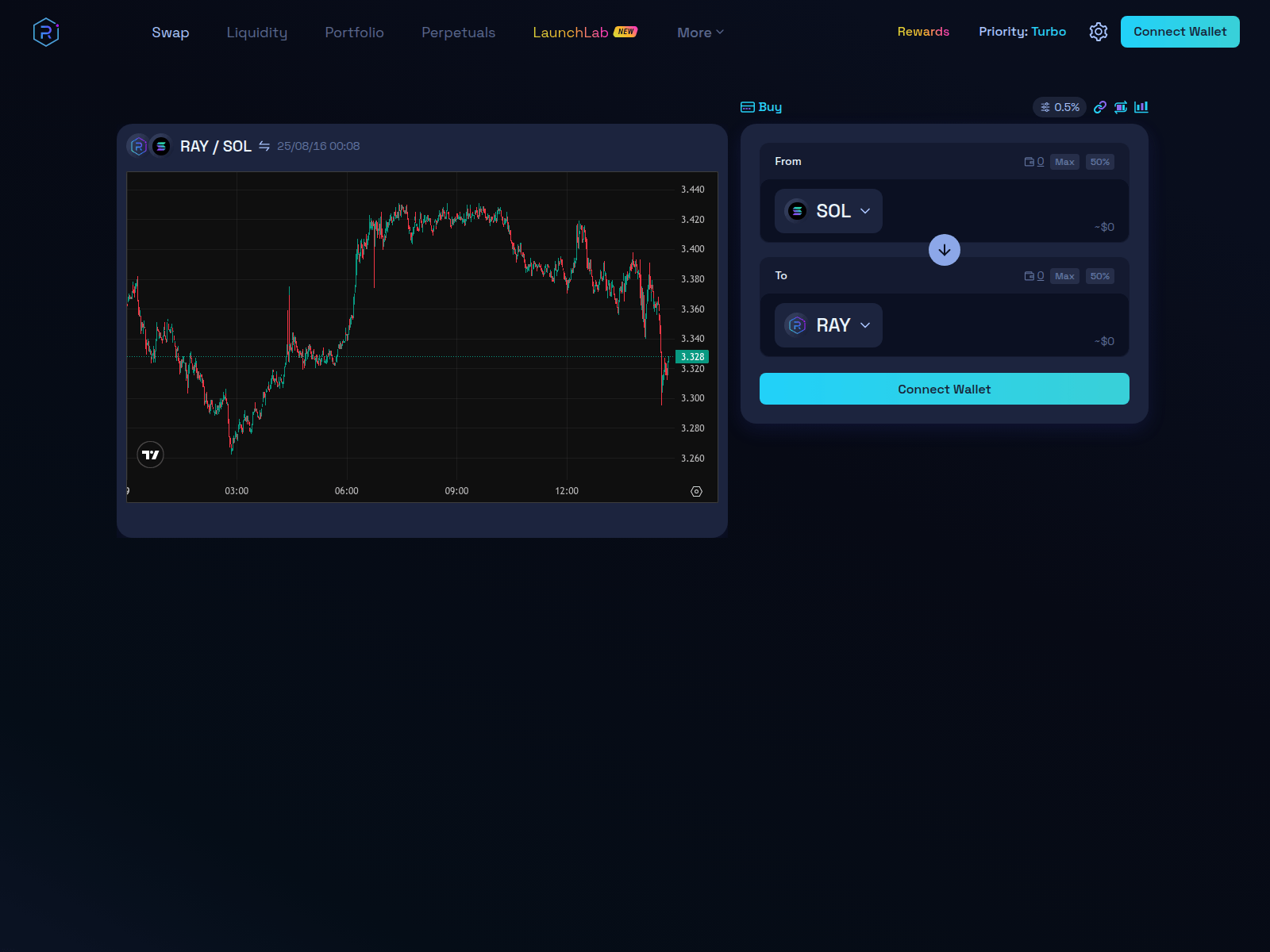Click the To balance value 0
This screenshot has width=1270, height=952.
tap(1041, 276)
